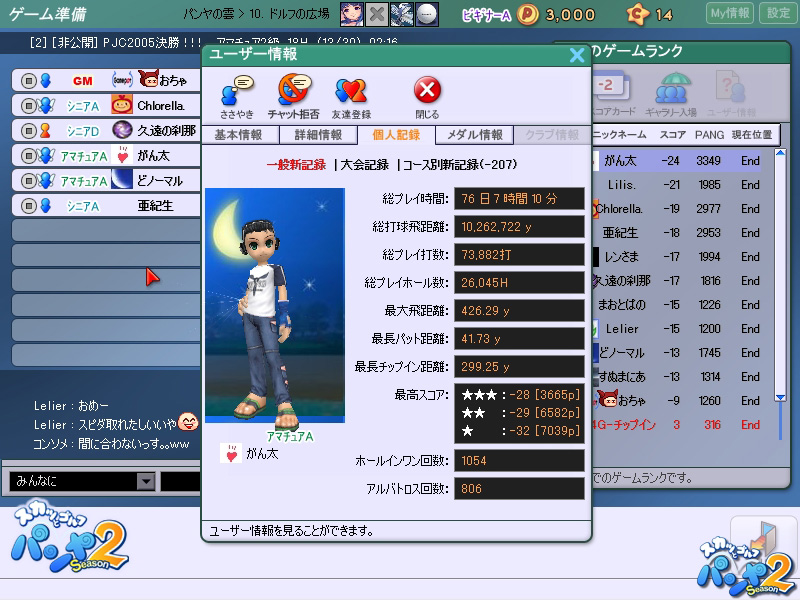
Task: Select コース別新記録(-207) link
Action: pos(460,165)
